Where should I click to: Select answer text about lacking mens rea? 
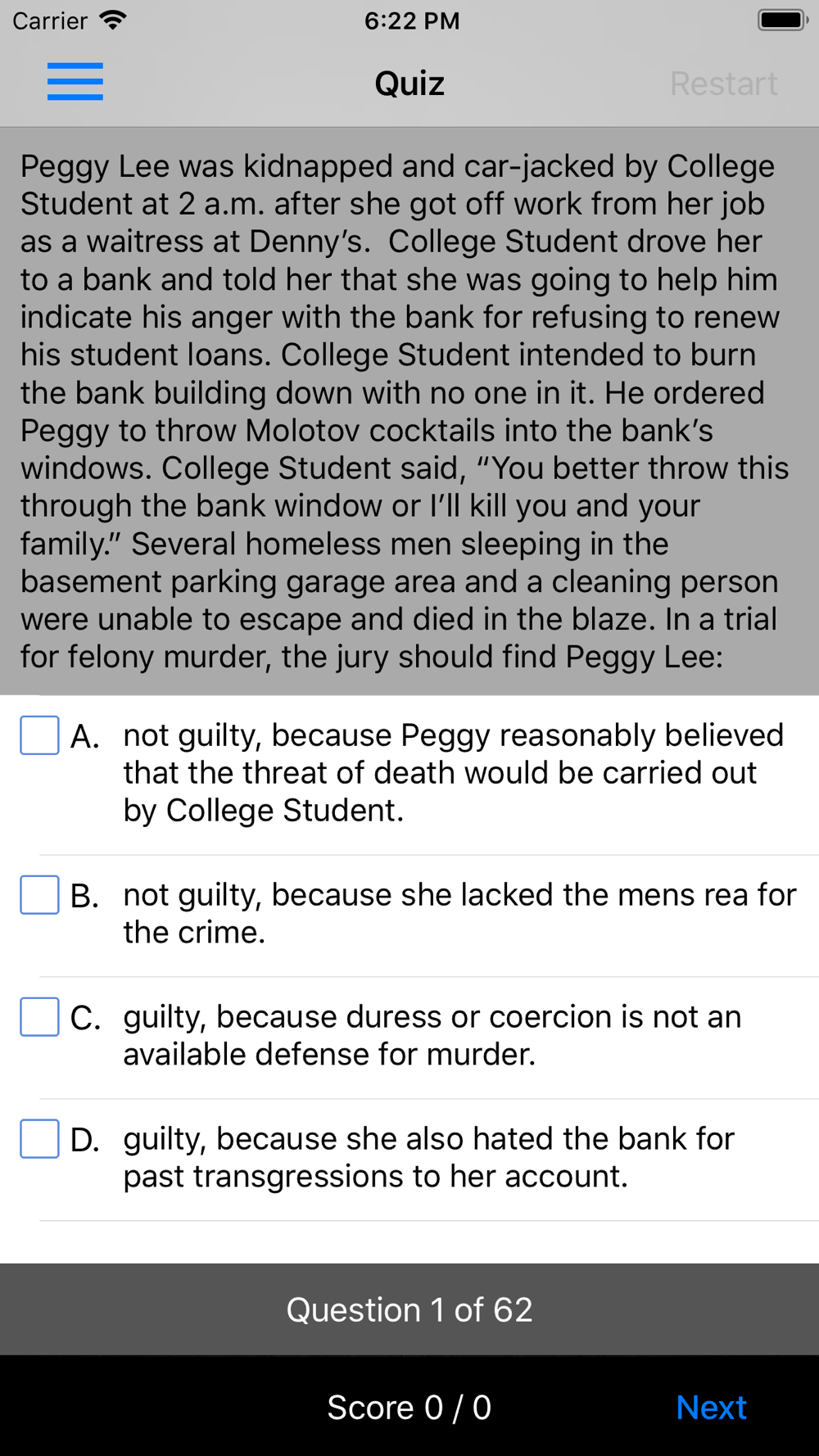pyautogui.click(x=459, y=914)
